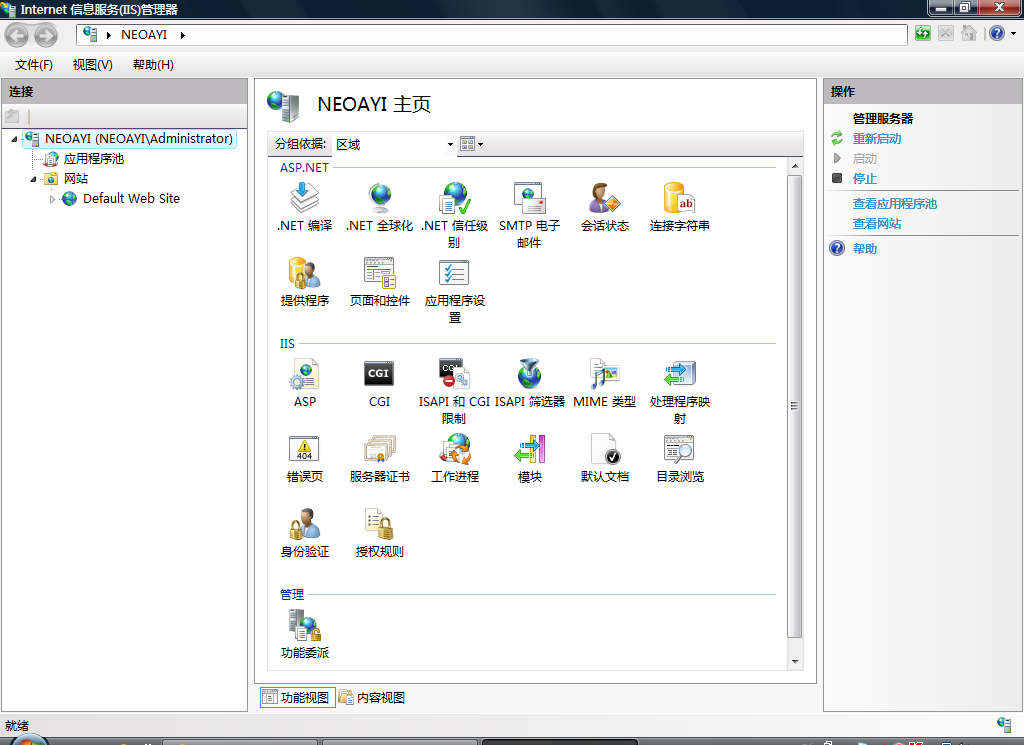Open 提供程序 feature
This screenshot has width=1024, height=745.
304,282
